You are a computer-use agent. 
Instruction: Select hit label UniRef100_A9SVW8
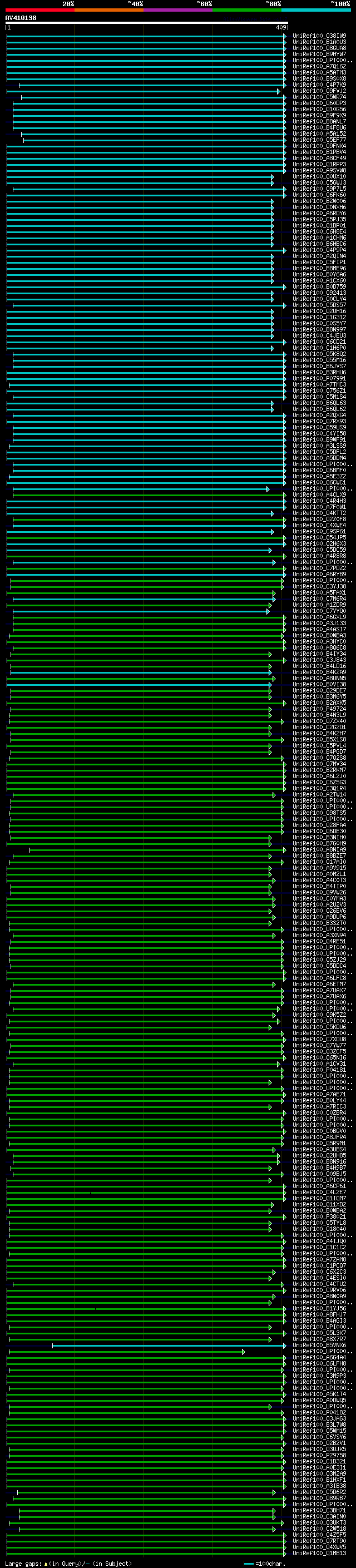[319, 170]
